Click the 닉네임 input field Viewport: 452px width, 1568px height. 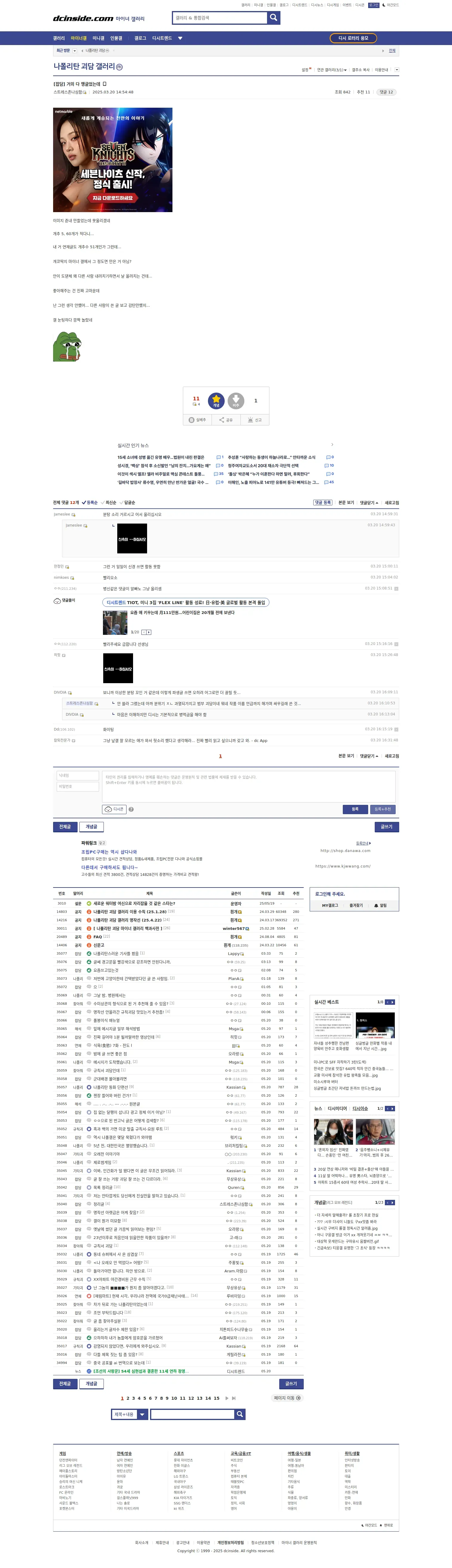click(78, 775)
